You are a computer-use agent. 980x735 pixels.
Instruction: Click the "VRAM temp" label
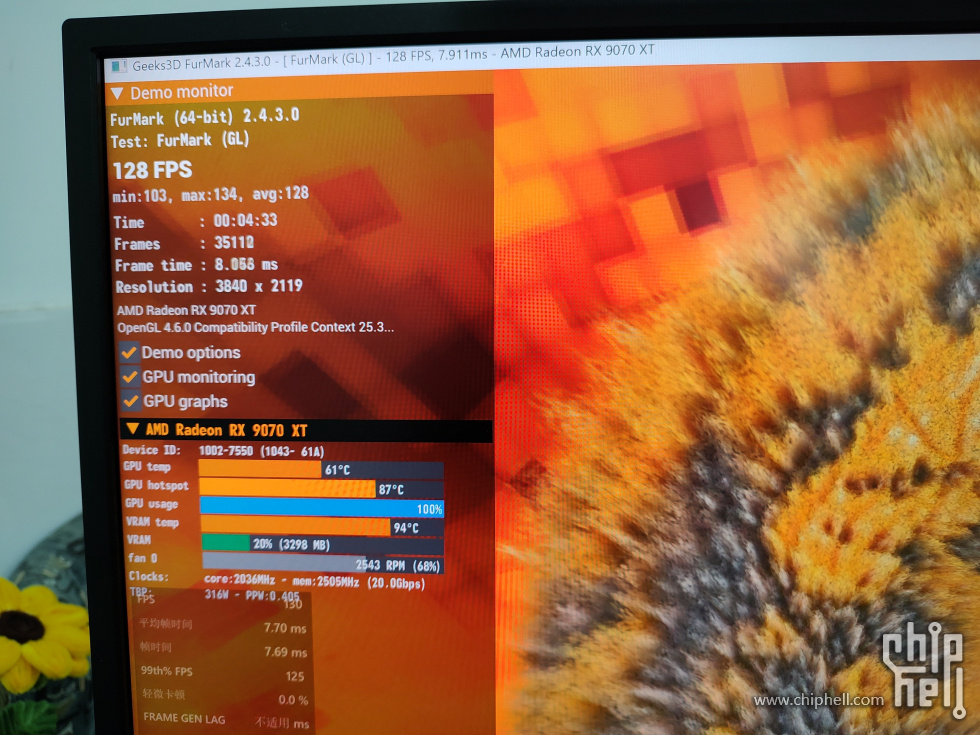(152, 521)
